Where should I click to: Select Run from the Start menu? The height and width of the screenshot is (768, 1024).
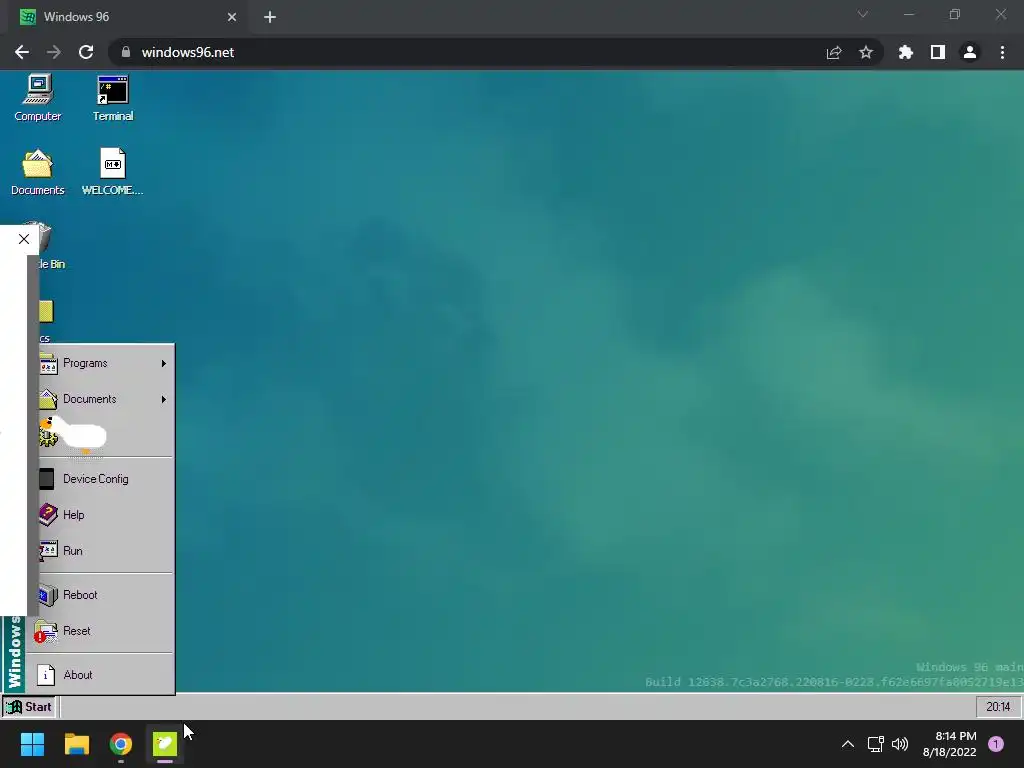pyautogui.click(x=106, y=551)
